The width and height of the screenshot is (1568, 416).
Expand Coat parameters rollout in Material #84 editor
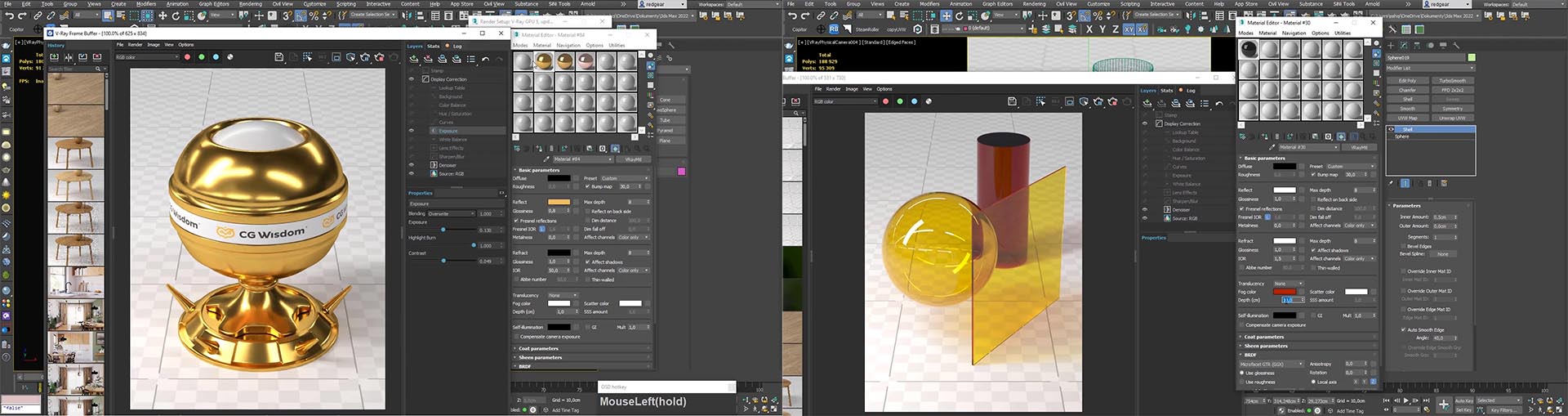tap(539, 348)
